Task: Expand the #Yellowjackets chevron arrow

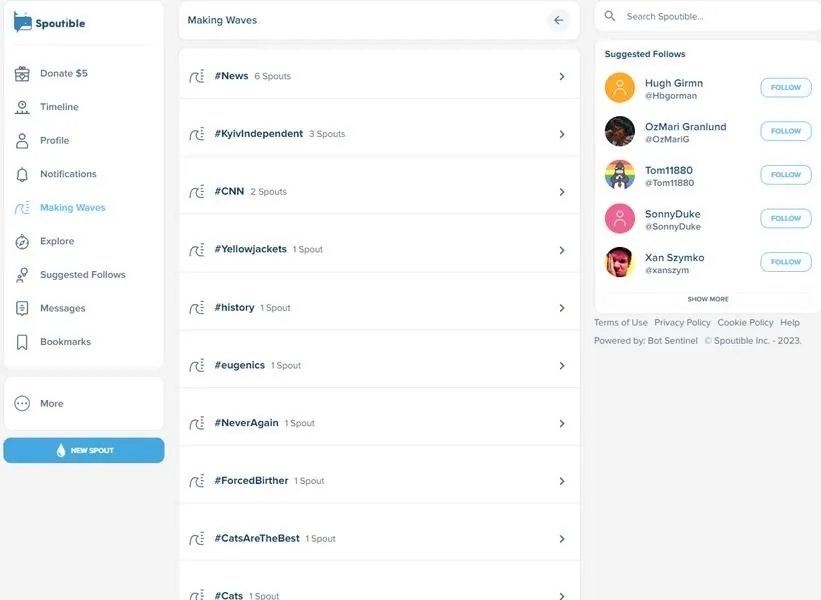Action: tap(562, 250)
